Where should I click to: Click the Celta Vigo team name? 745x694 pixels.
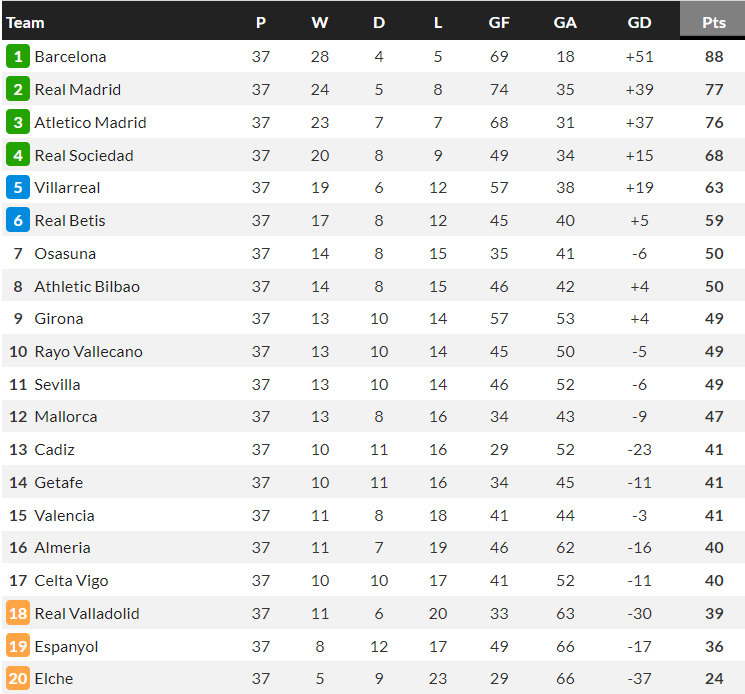point(71,581)
